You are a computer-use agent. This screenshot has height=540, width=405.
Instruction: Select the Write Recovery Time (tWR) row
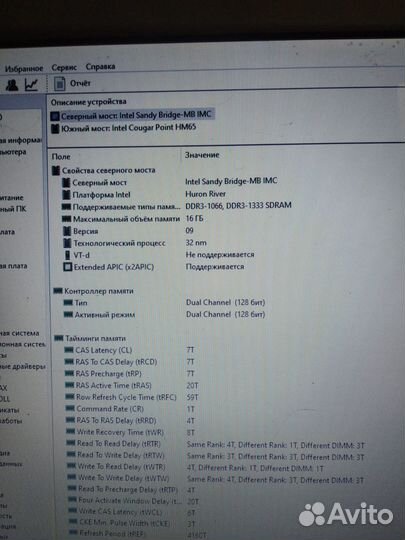[120, 432]
